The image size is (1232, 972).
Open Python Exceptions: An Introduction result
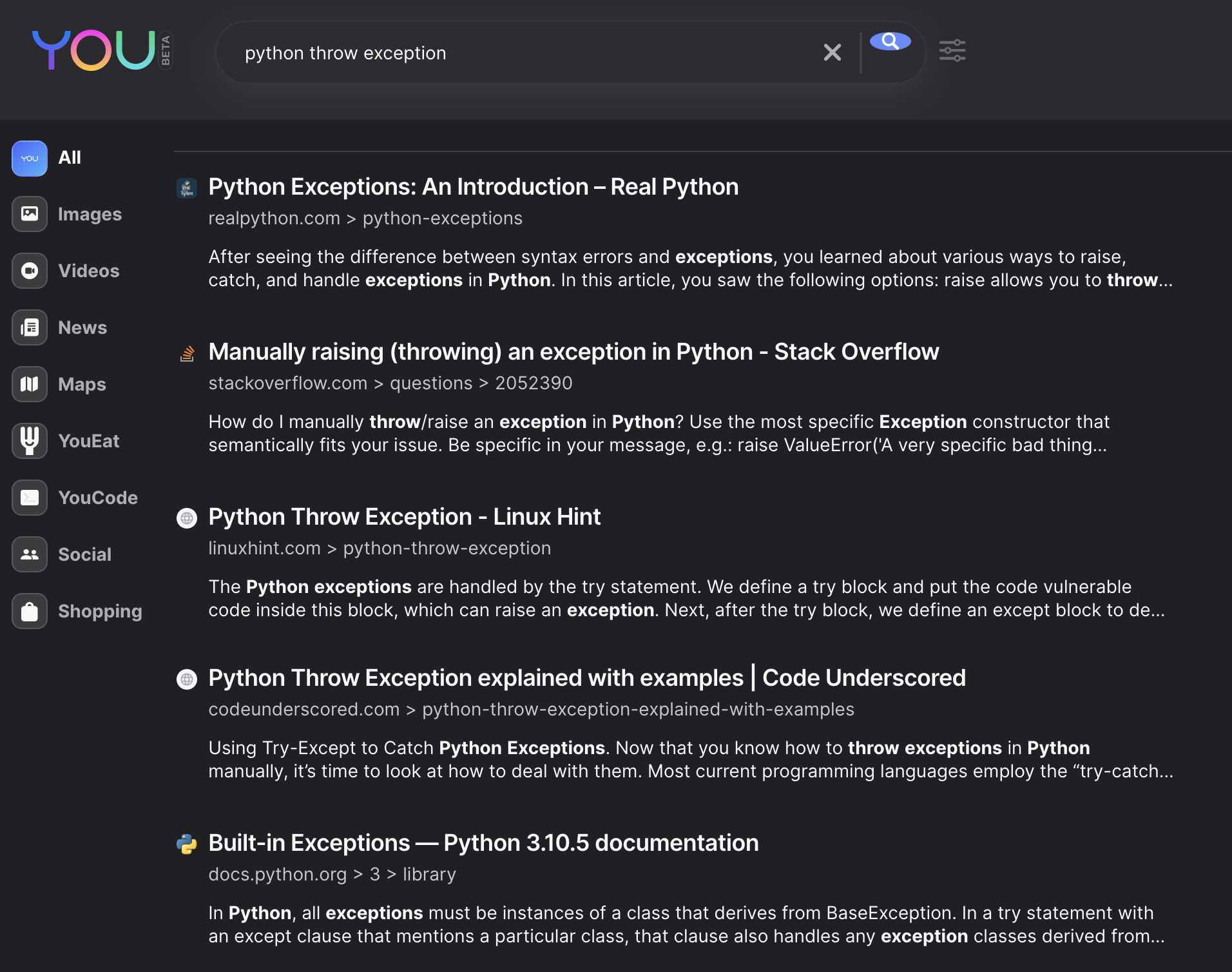(473, 187)
